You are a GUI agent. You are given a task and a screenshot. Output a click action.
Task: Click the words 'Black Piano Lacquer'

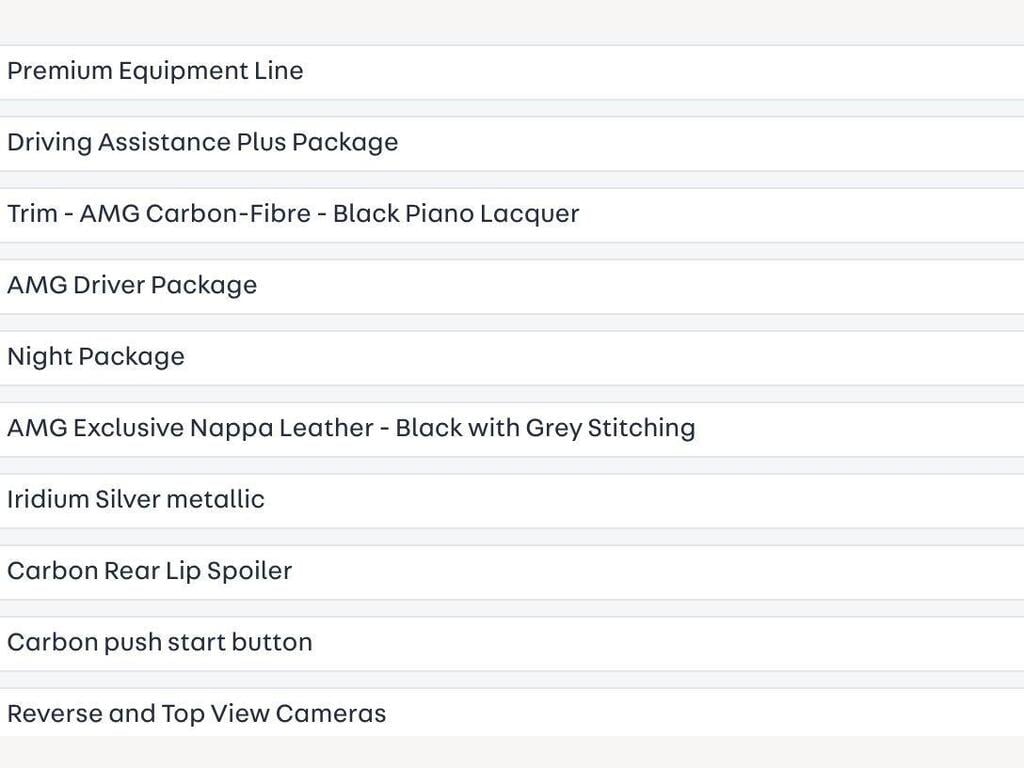pyautogui.click(x=456, y=214)
